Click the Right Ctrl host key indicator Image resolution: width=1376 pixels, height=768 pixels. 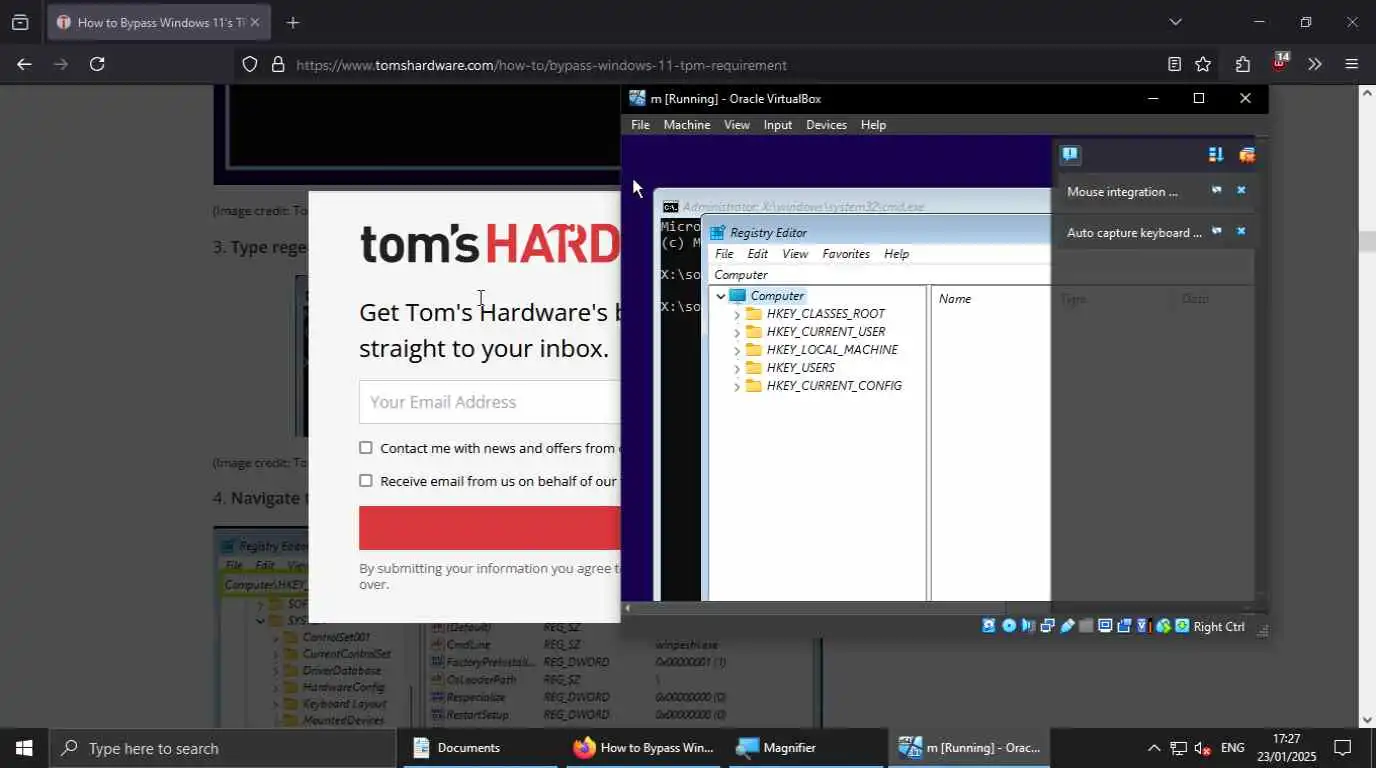coord(1219,627)
